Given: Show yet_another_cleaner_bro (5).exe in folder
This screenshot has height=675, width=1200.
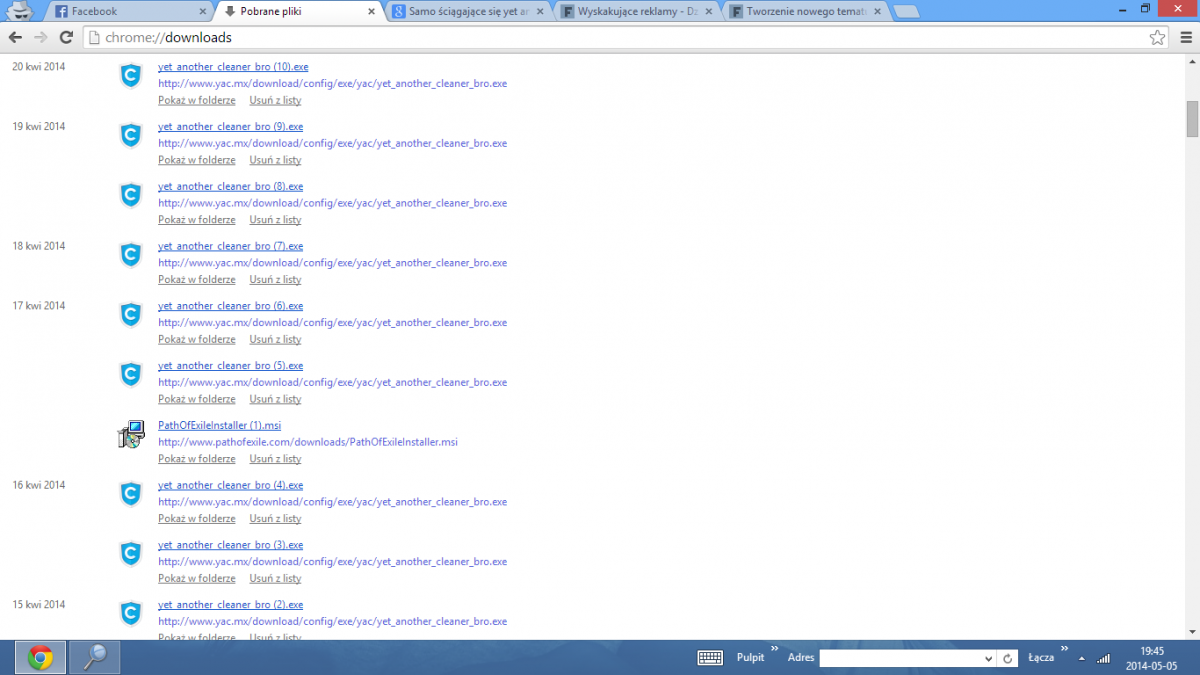Looking at the screenshot, I should tap(197, 399).
